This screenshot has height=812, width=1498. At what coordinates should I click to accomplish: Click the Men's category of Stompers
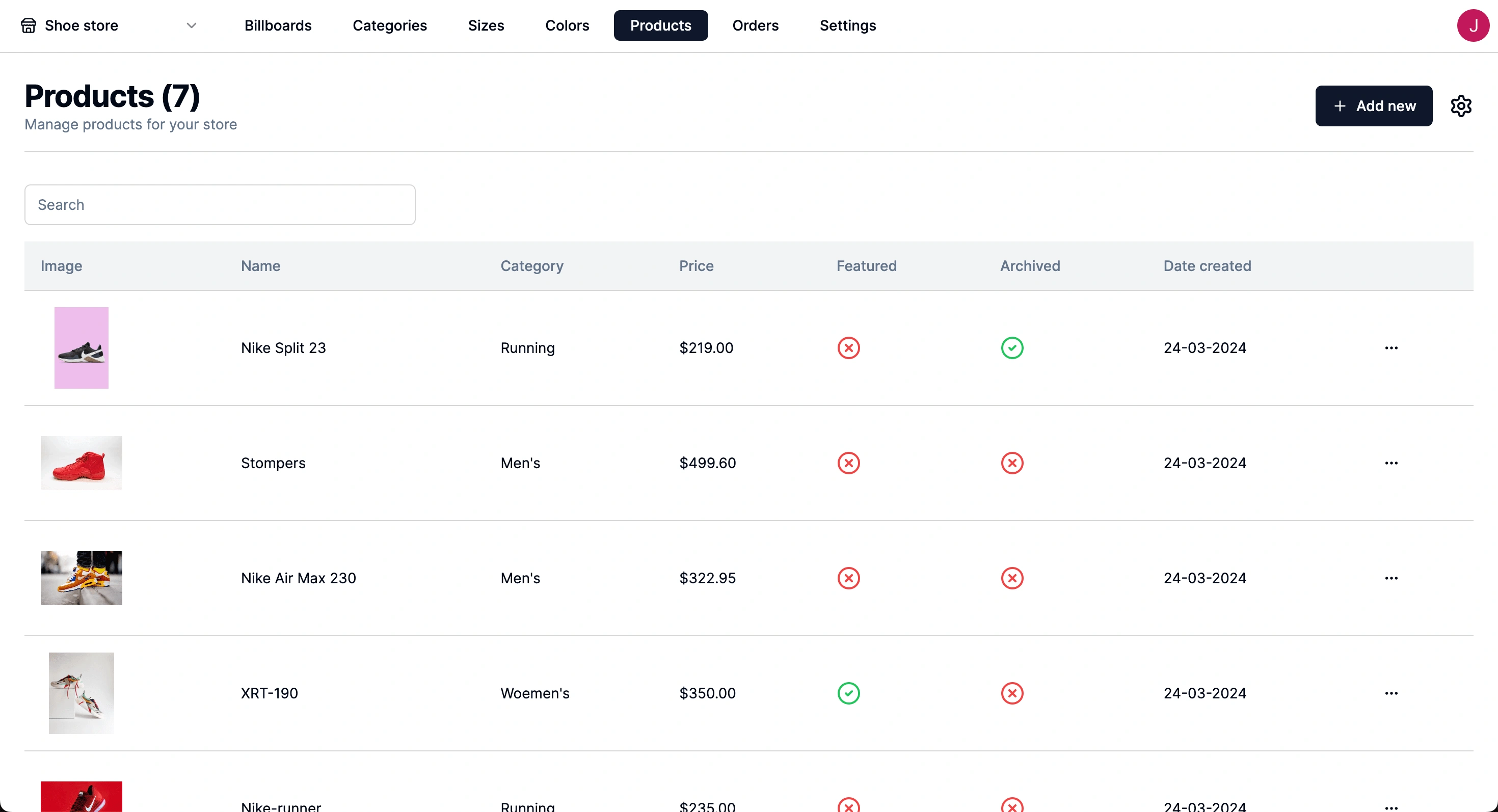click(520, 463)
